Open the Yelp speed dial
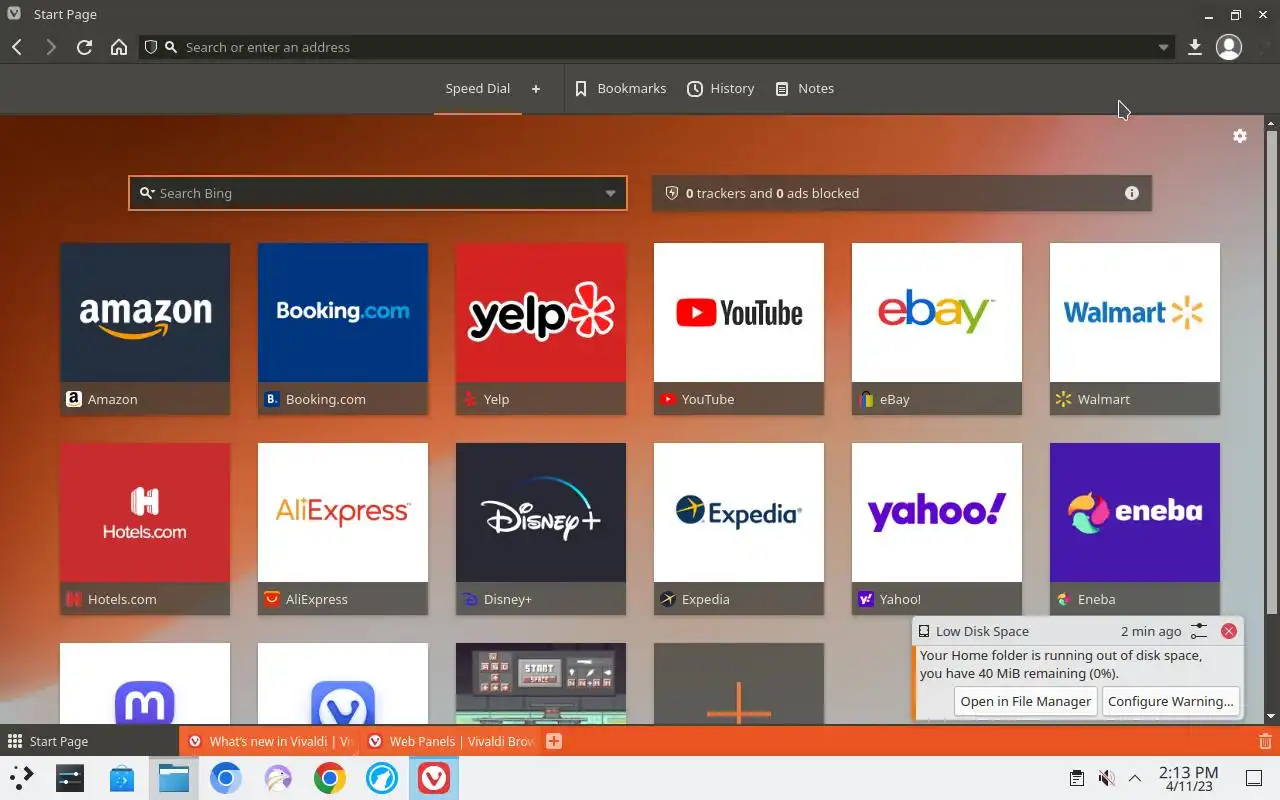The width and height of the screenshot is (1280, 800). coord(541,329)
